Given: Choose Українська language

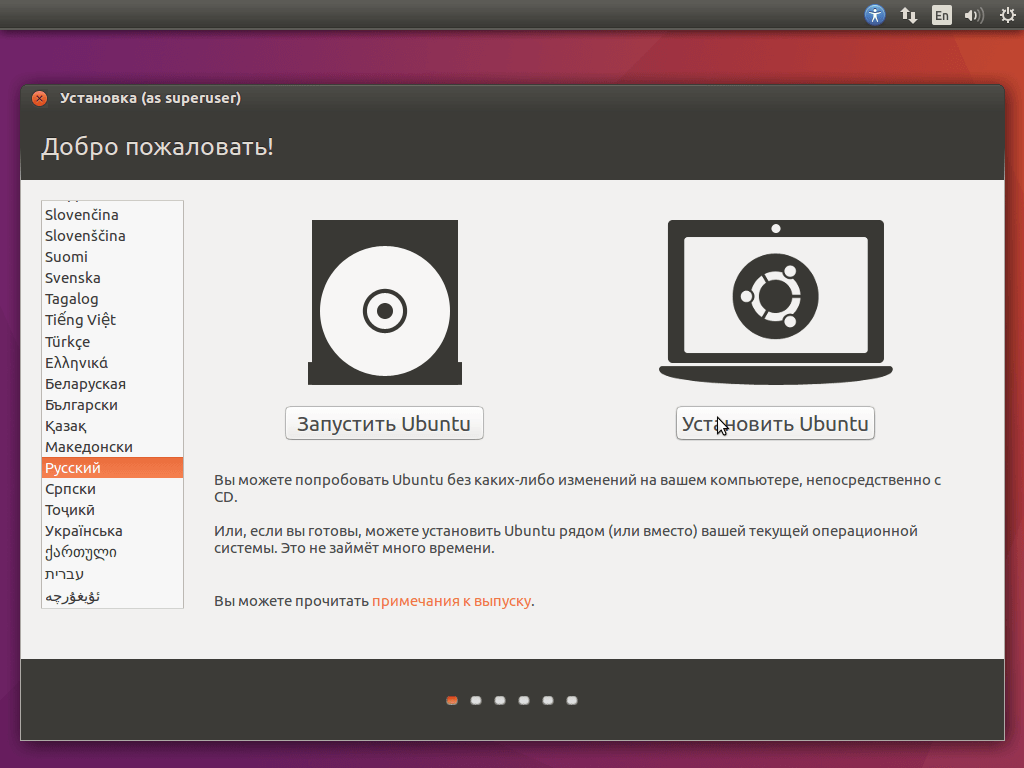Looking at the screenshot, I should [112, 531].
